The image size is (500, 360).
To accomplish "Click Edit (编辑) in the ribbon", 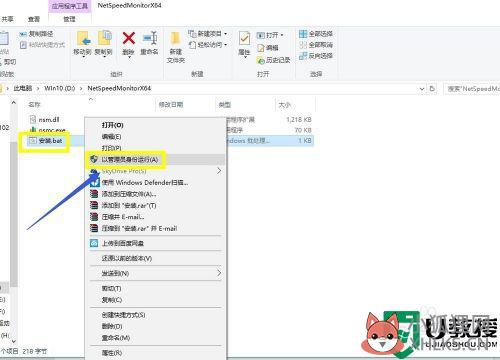I will [x=267, y=48].
